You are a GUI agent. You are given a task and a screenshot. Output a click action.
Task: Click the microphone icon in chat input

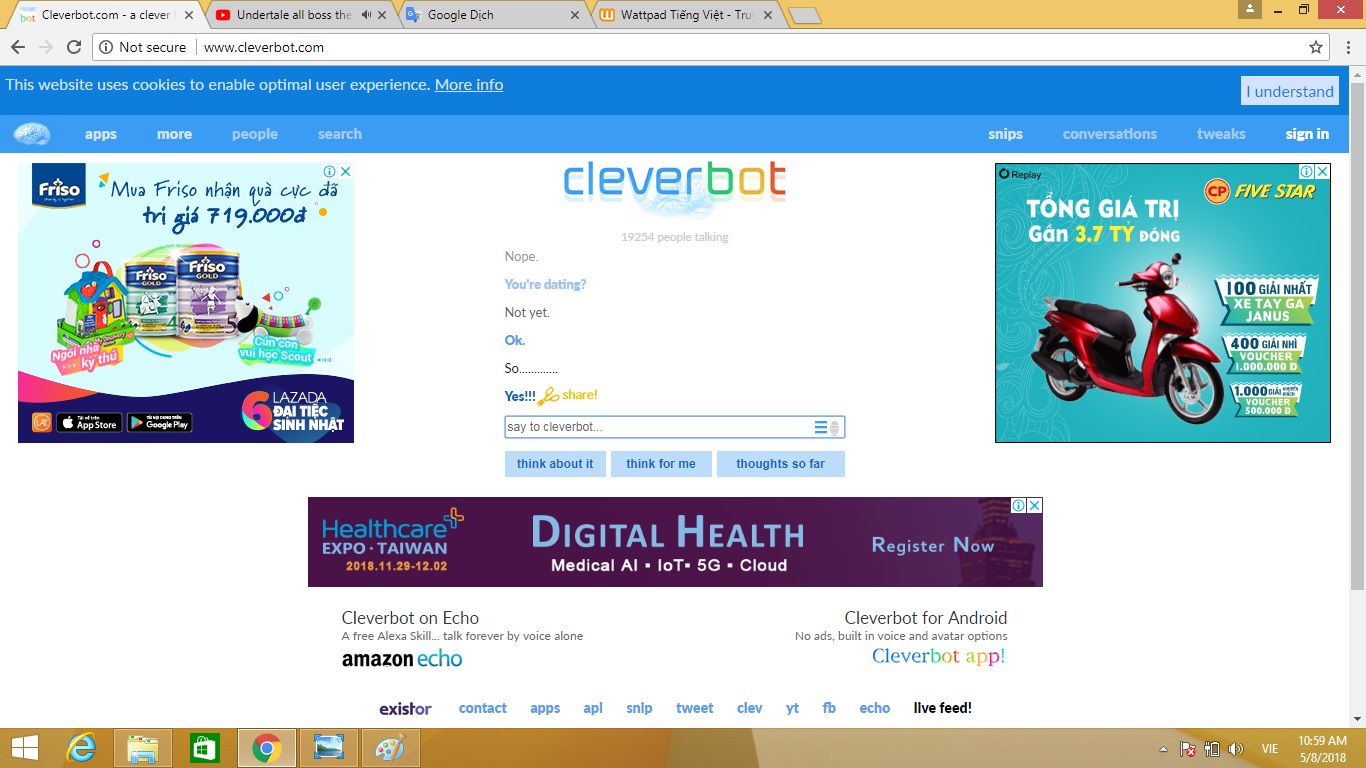836,428
